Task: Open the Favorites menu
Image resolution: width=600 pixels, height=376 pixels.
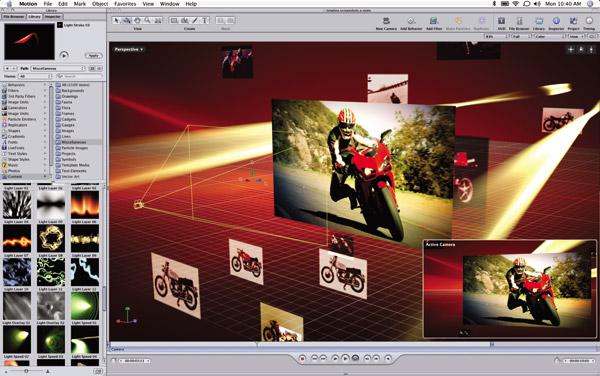Action: click(x=125, y=4)
